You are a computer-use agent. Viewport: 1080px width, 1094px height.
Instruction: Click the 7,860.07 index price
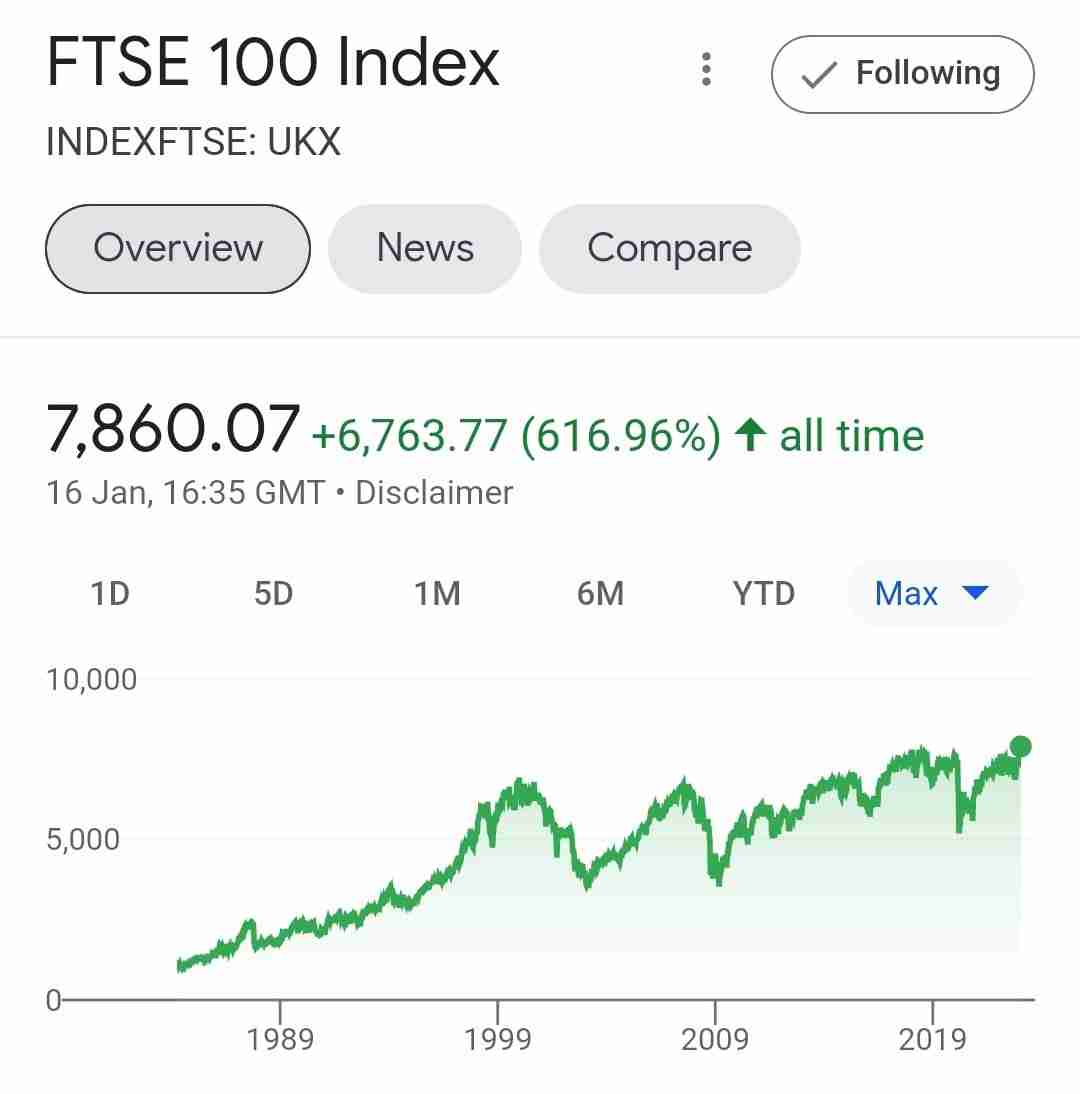[x=173, y=428]
